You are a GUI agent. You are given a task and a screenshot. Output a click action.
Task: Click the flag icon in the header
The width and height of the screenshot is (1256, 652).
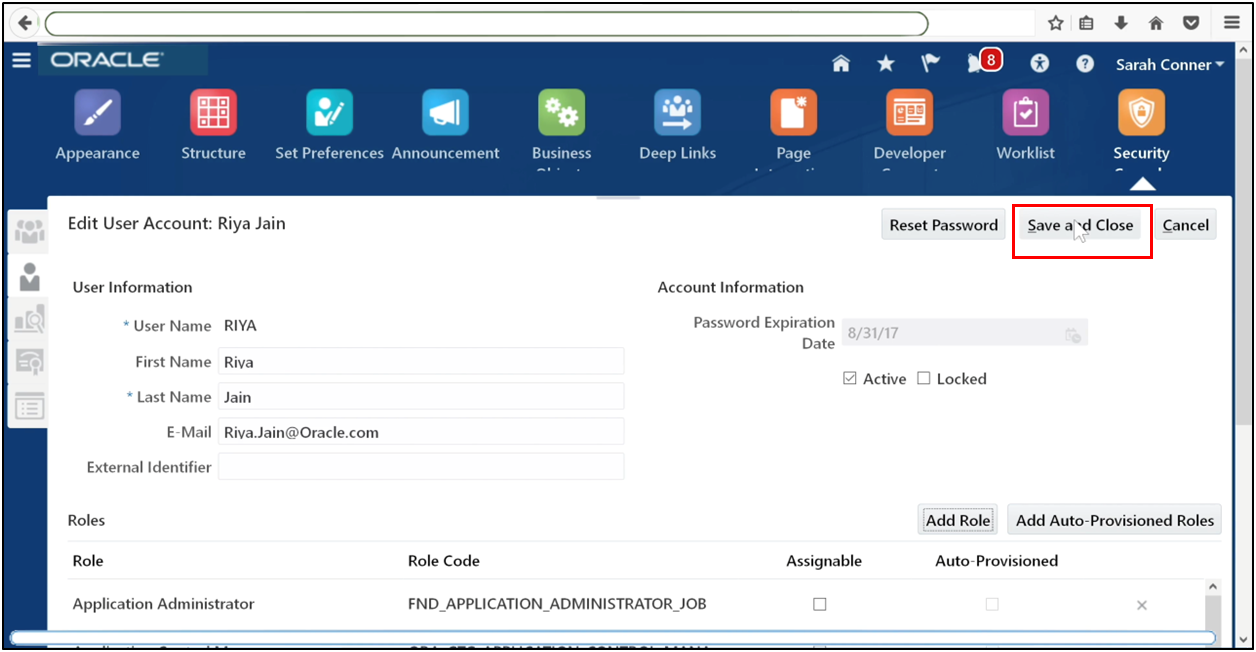[929, 62]
